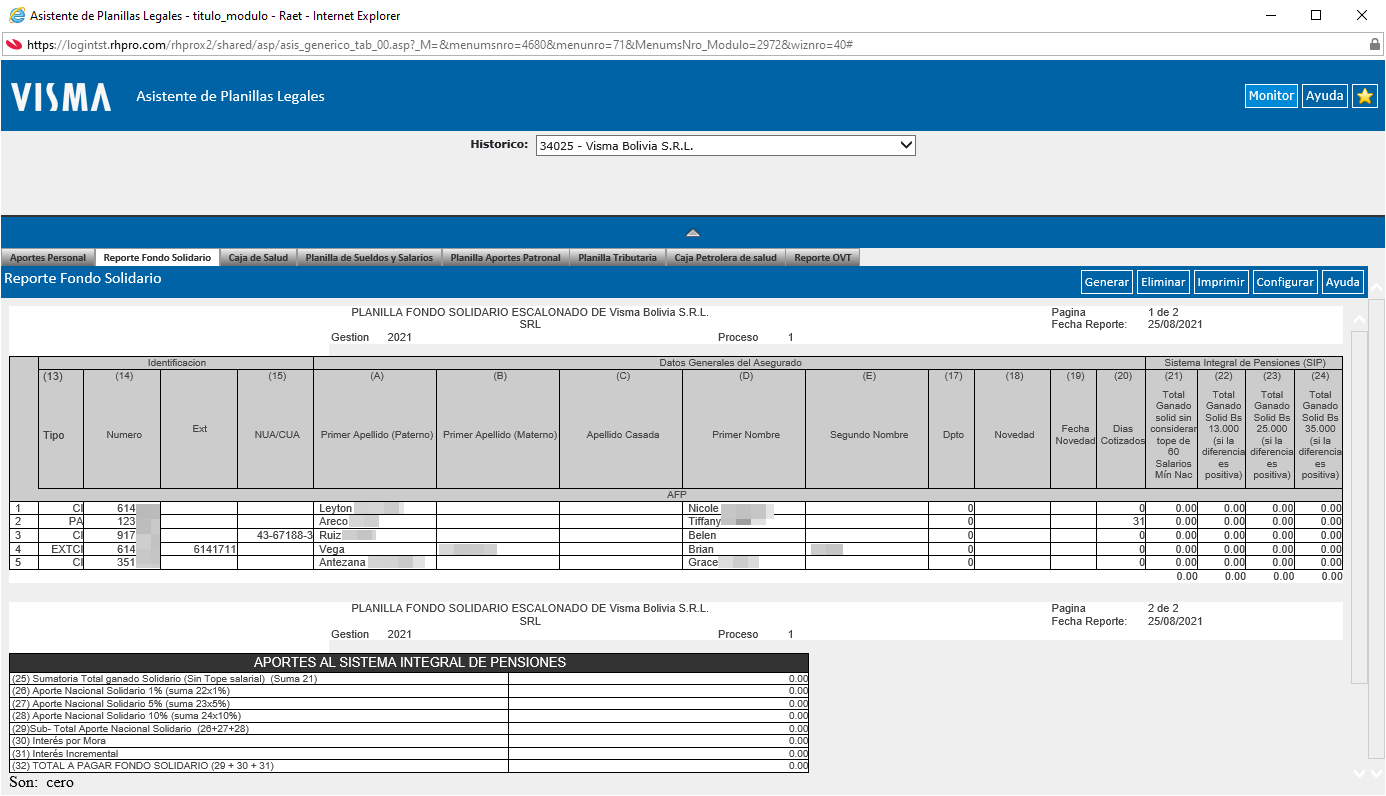The image size is (1386, 796).
Task: Open the Planilla Aportes Patronal tab
Action: (505, 258)
